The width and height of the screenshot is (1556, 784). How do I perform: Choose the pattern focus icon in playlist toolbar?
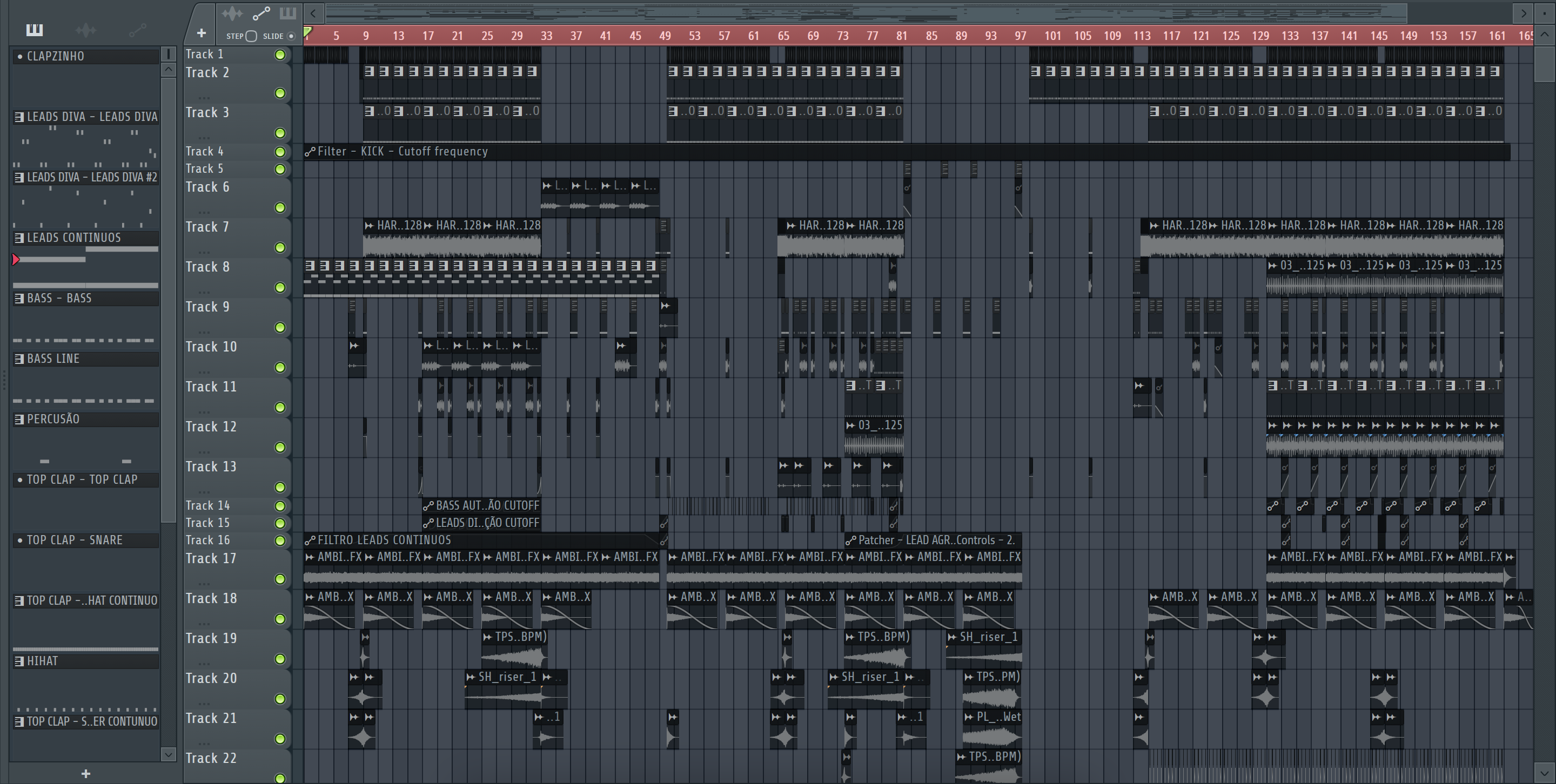coord(287,12)
